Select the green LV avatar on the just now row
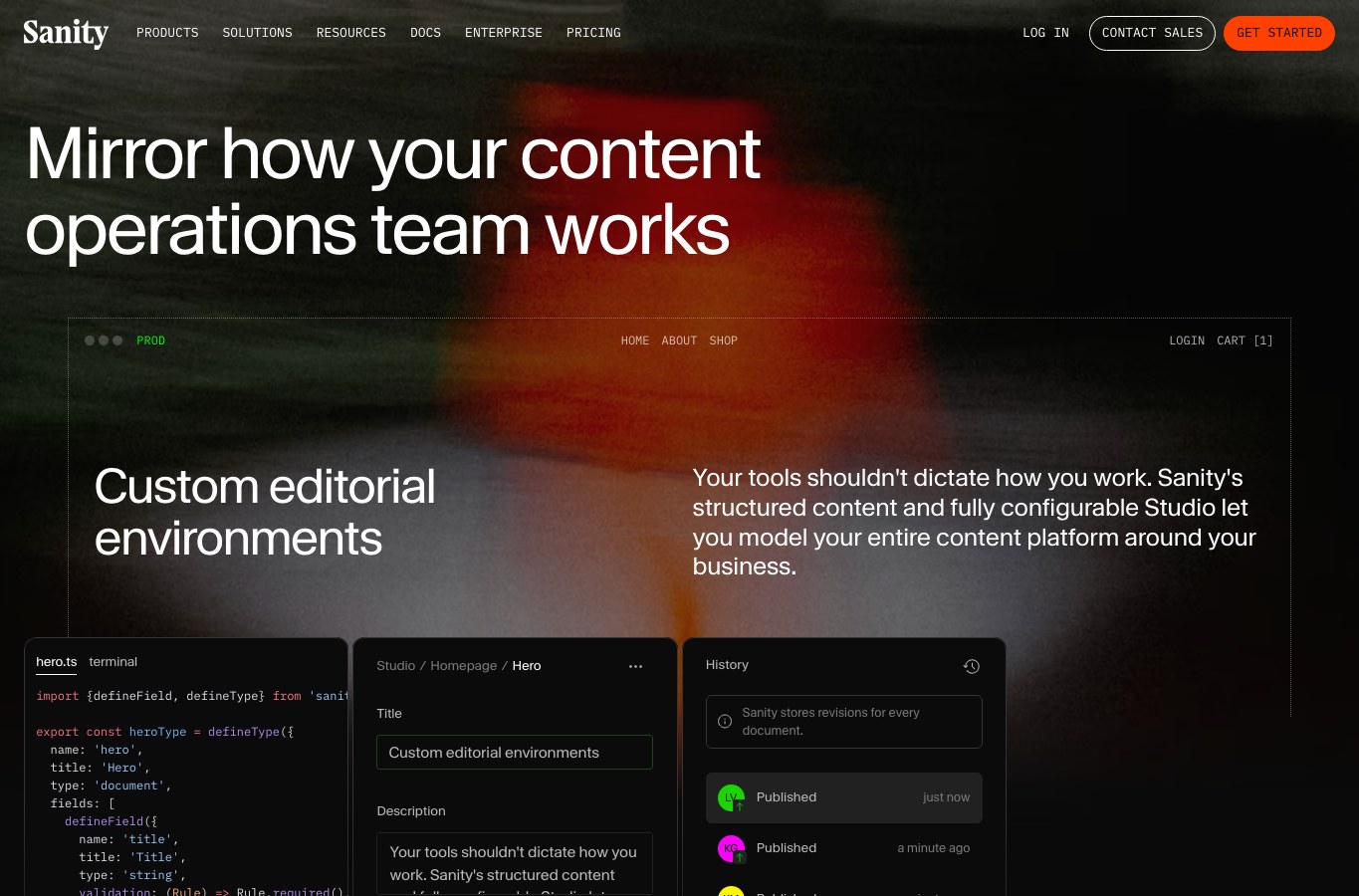The image size is (1359, 896). pos(731,797)
